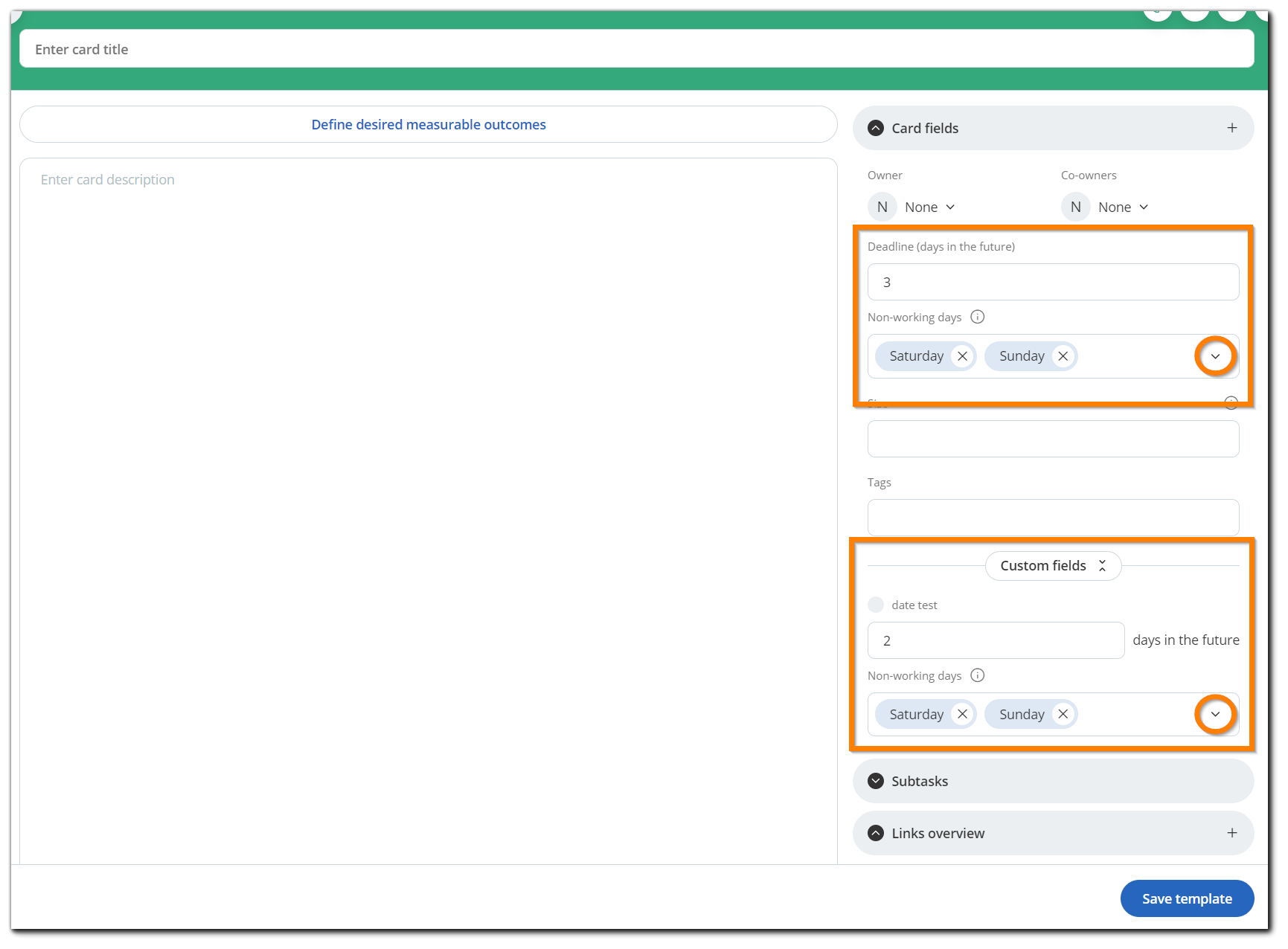Open the Owner None dropdown
Viewport: 1288px width, 949px height.
click(929, 208)
